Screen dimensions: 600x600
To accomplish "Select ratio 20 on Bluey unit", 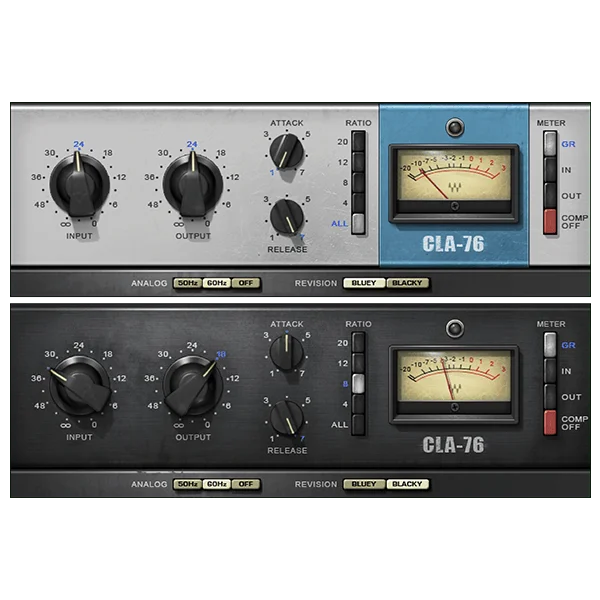I will click(359, 142).
